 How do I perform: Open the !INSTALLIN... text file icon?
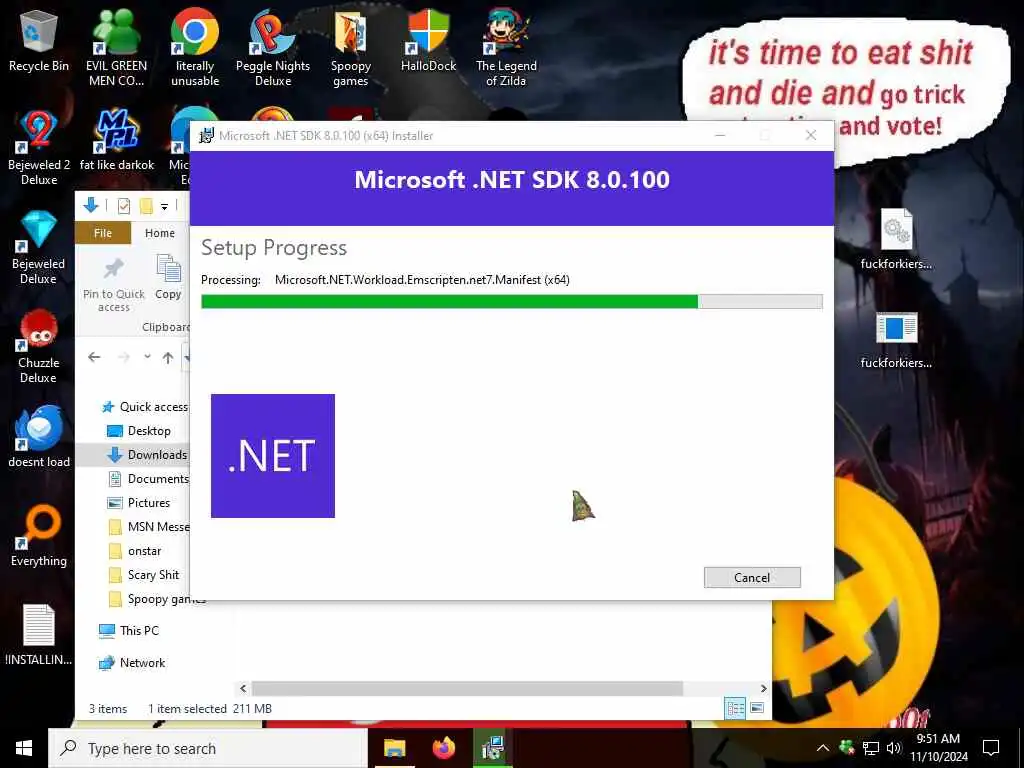pos(39,635)
